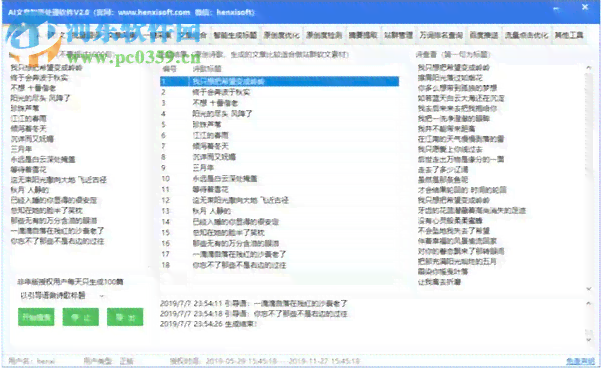Click the 诗歌标题 column header
This screenshot has width=601, height=368.
(x=207, y=69)
